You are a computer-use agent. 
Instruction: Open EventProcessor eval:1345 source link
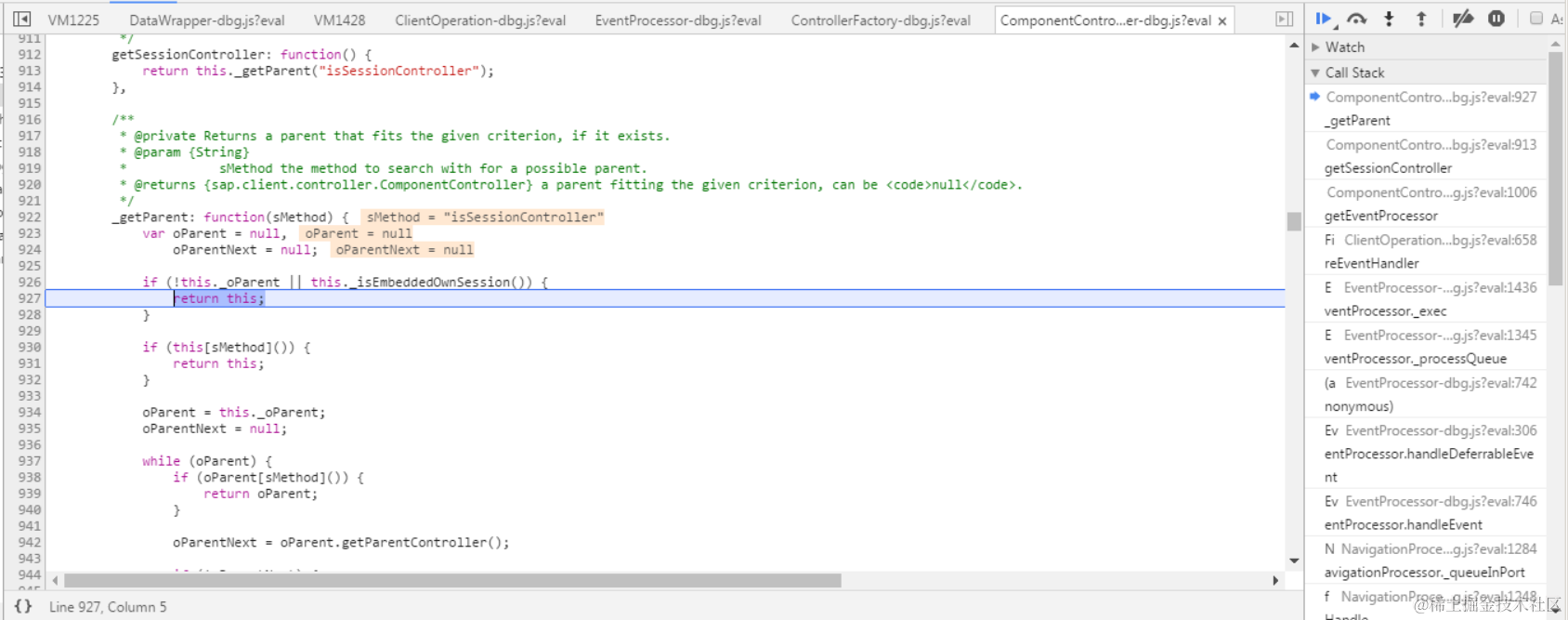1440,335
